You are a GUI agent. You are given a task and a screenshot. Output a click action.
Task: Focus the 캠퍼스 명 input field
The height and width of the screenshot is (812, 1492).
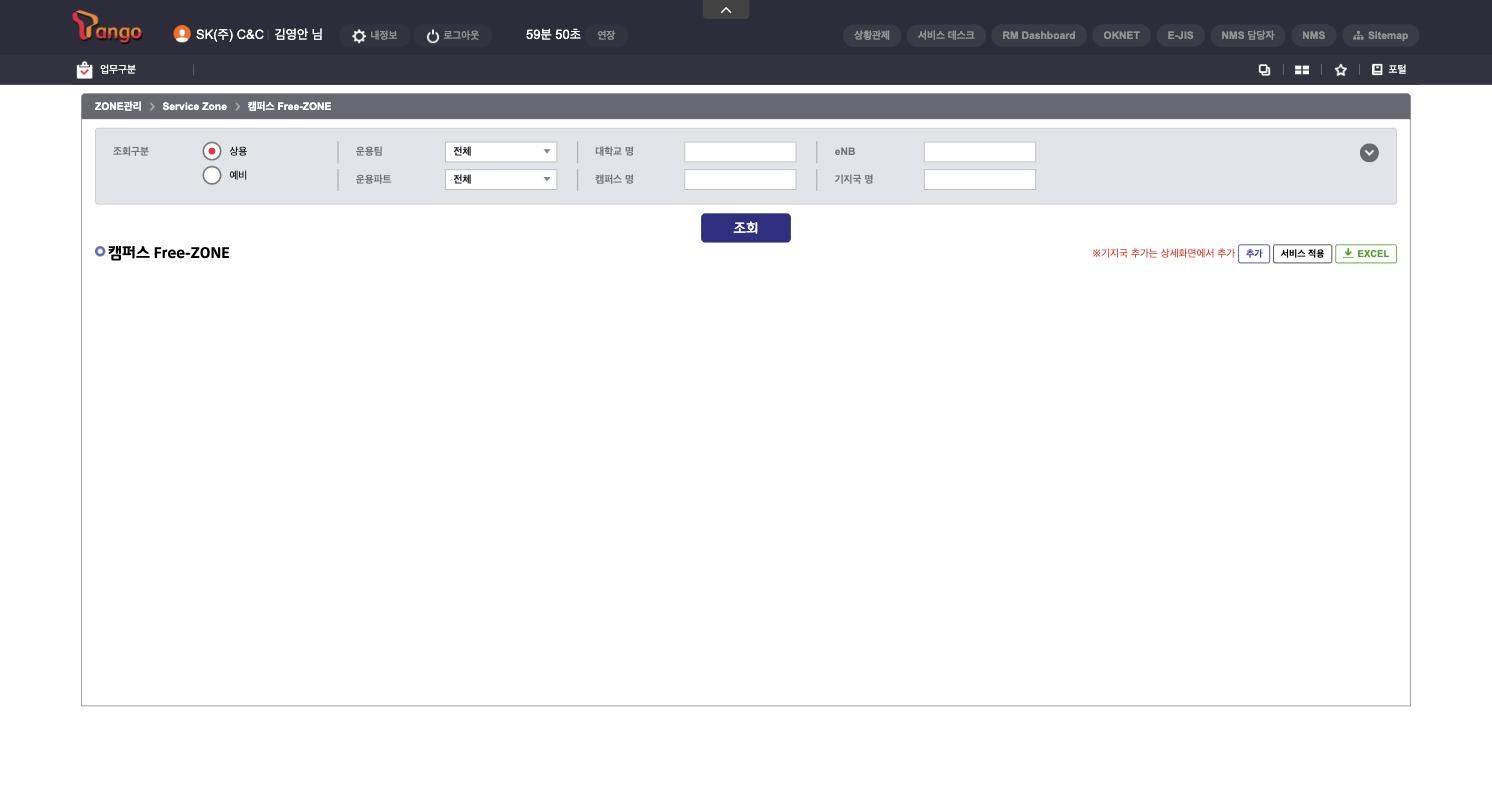click(740, 180)
